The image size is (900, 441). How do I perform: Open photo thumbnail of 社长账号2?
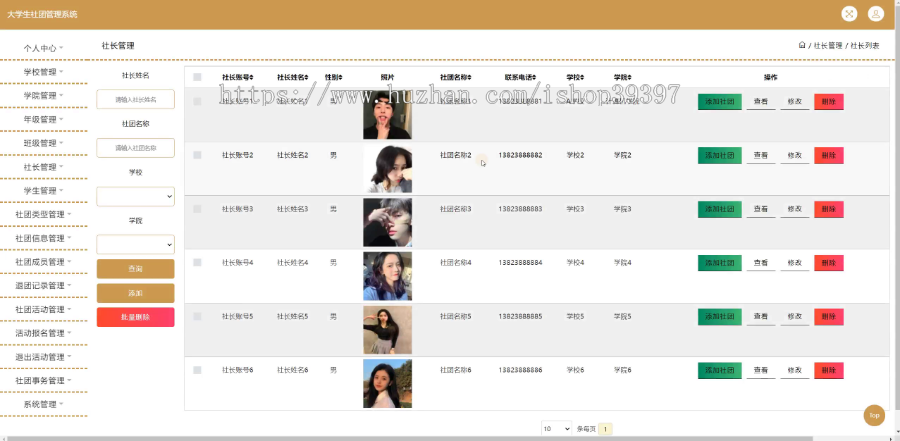[x=387, y=168]
